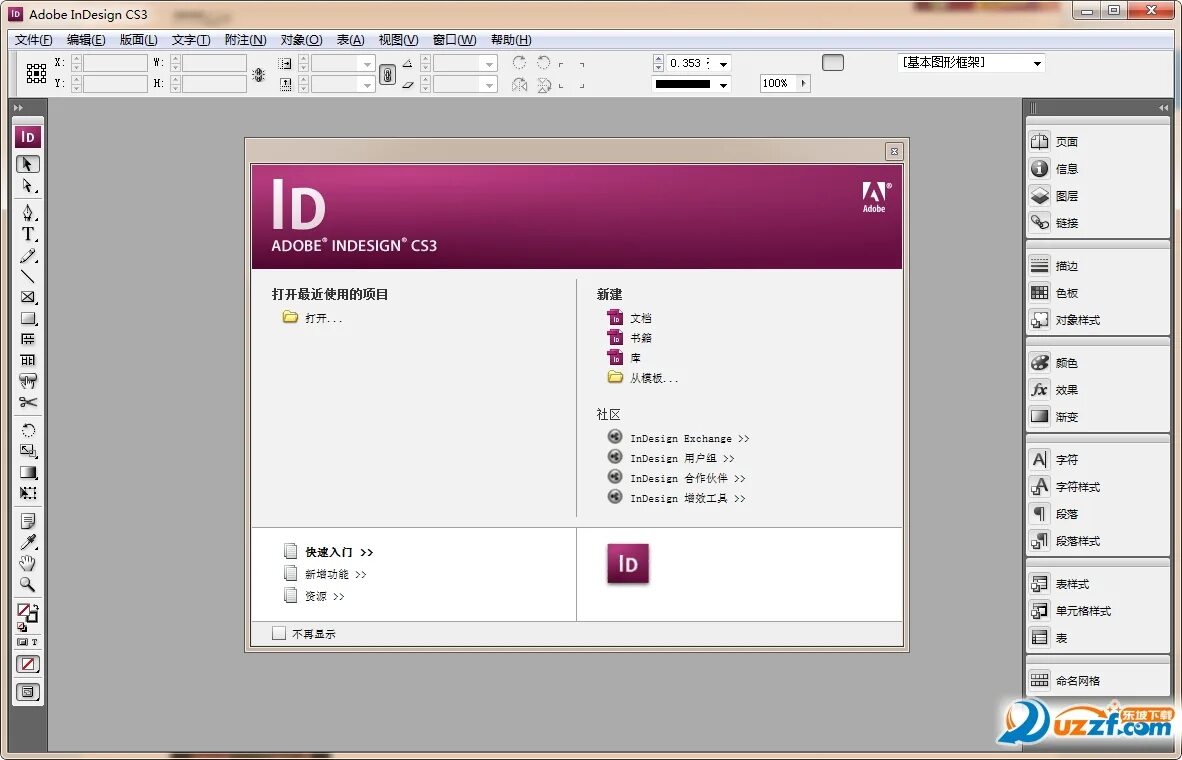
Task: Check the 不再显示 checkbox
Action: pos(279,632)
